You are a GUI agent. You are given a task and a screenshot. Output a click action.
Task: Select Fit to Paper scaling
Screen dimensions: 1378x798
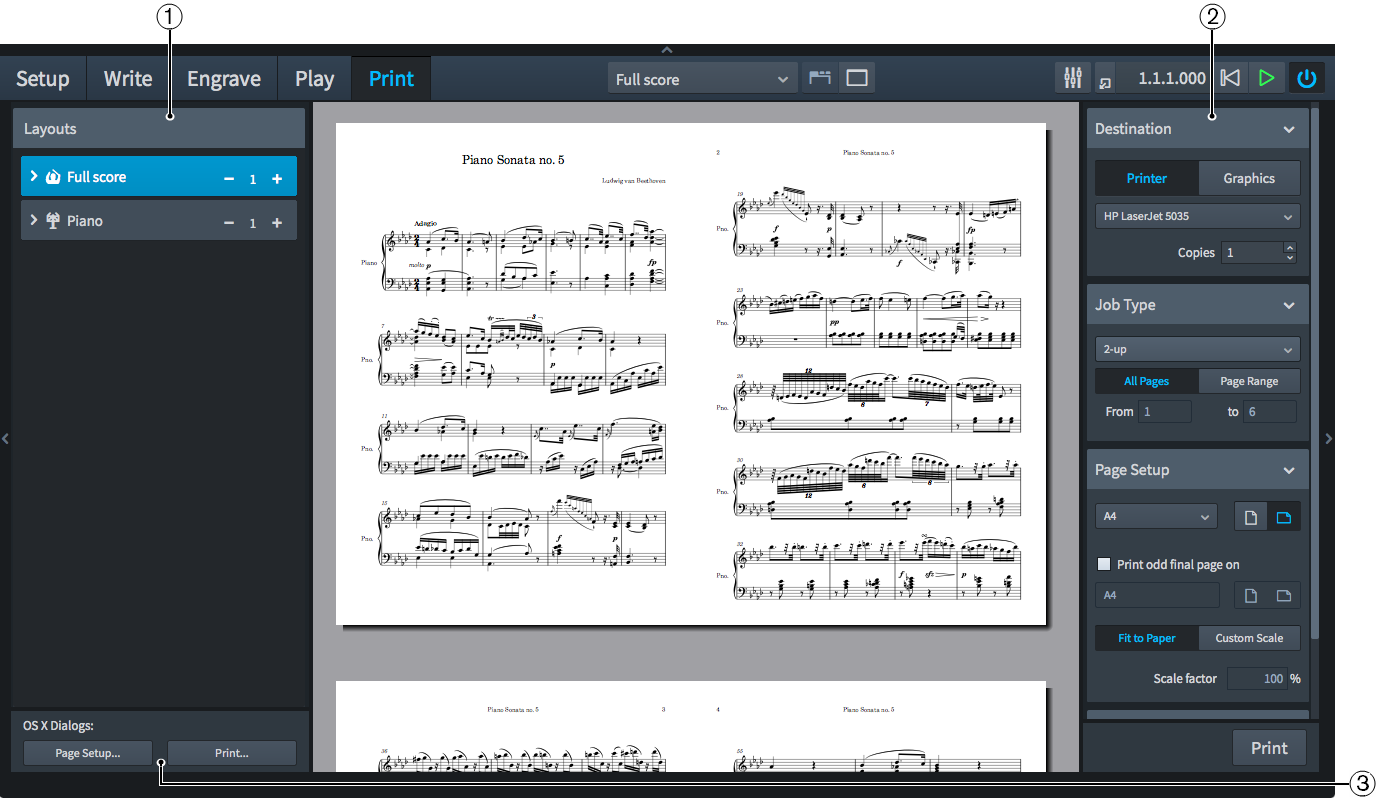pyautogui.click(x=1146, y=638)
